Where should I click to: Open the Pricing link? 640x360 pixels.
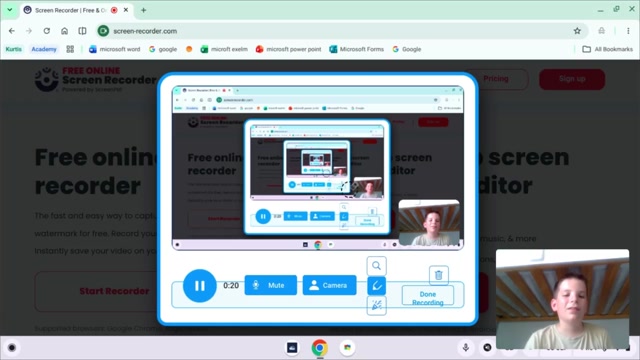tap(496, 79)
